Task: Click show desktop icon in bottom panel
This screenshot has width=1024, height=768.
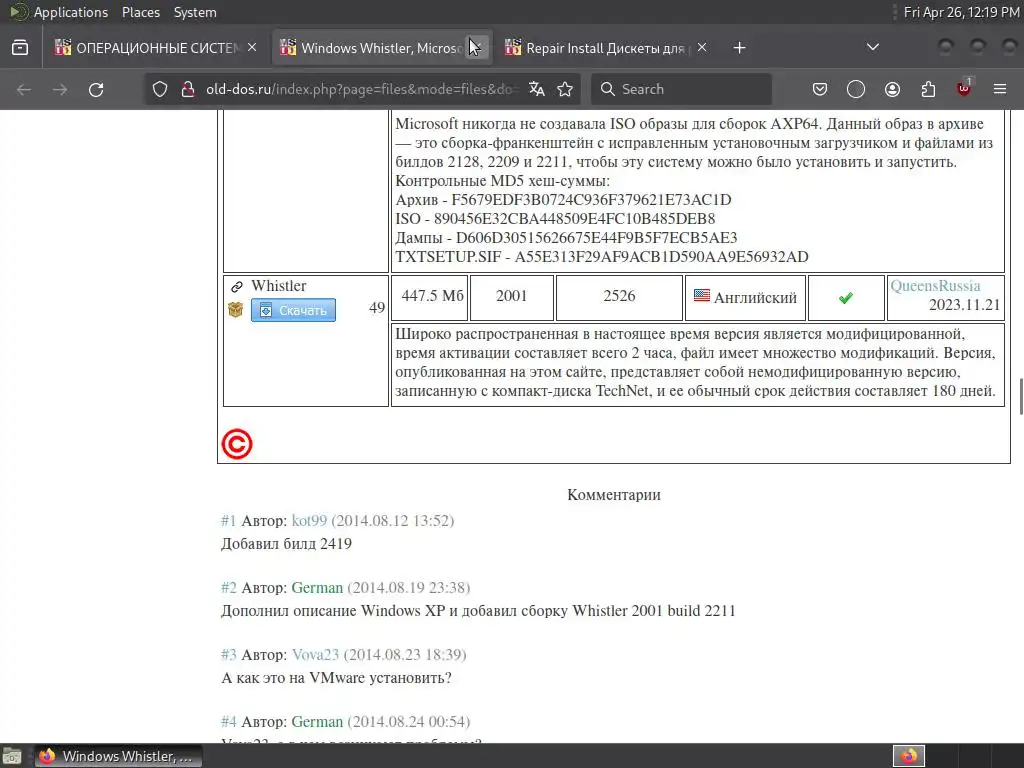Action: click(x=12, y=757)
